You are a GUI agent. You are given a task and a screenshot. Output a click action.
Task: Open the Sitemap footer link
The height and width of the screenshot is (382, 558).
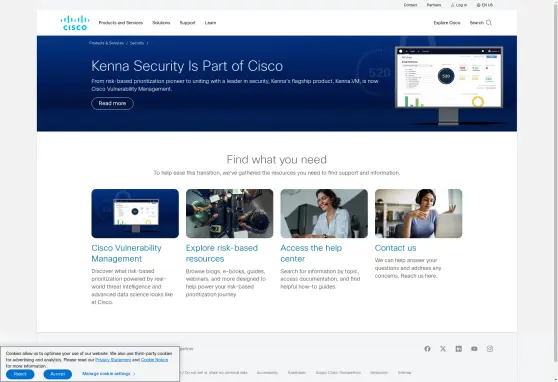point(405,373)
